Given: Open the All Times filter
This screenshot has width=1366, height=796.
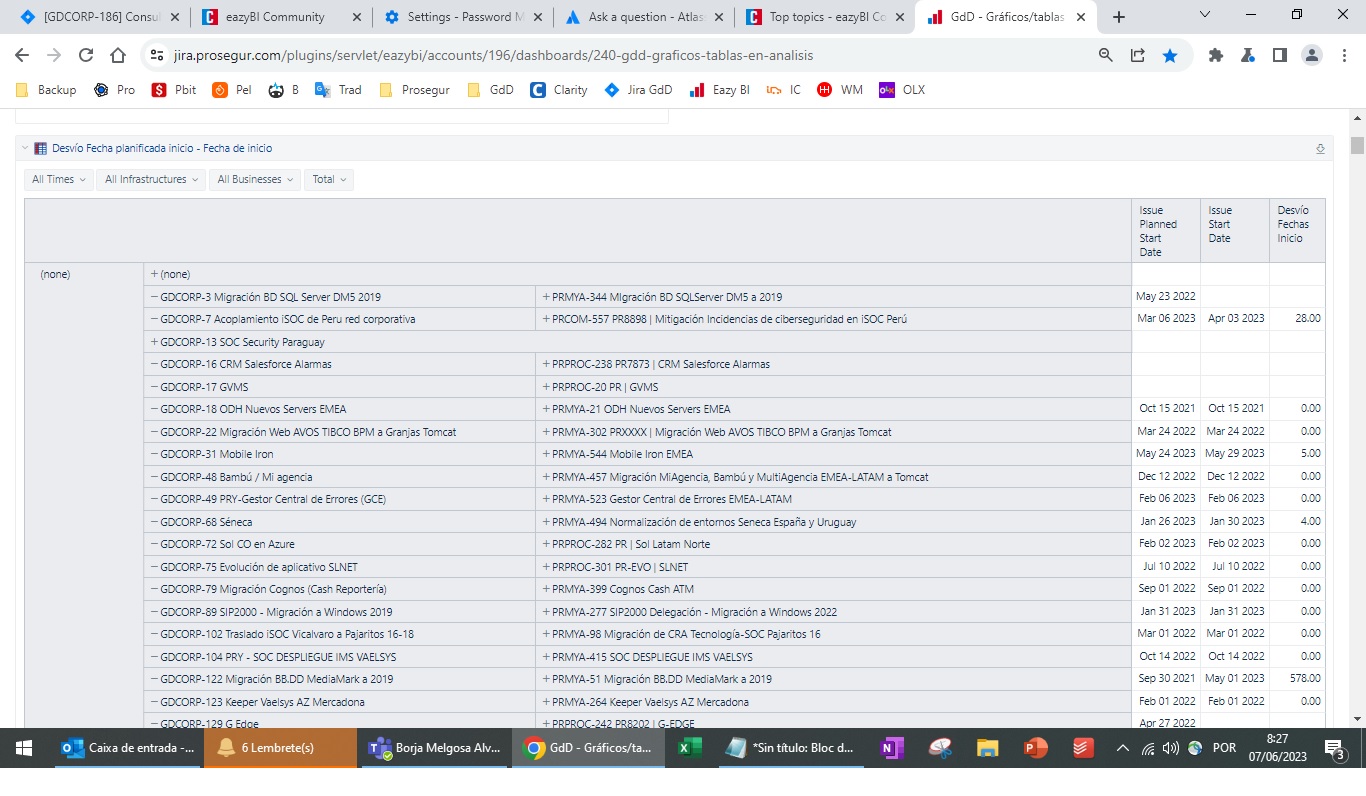Looking at the screenshot, I should point(57,179).
